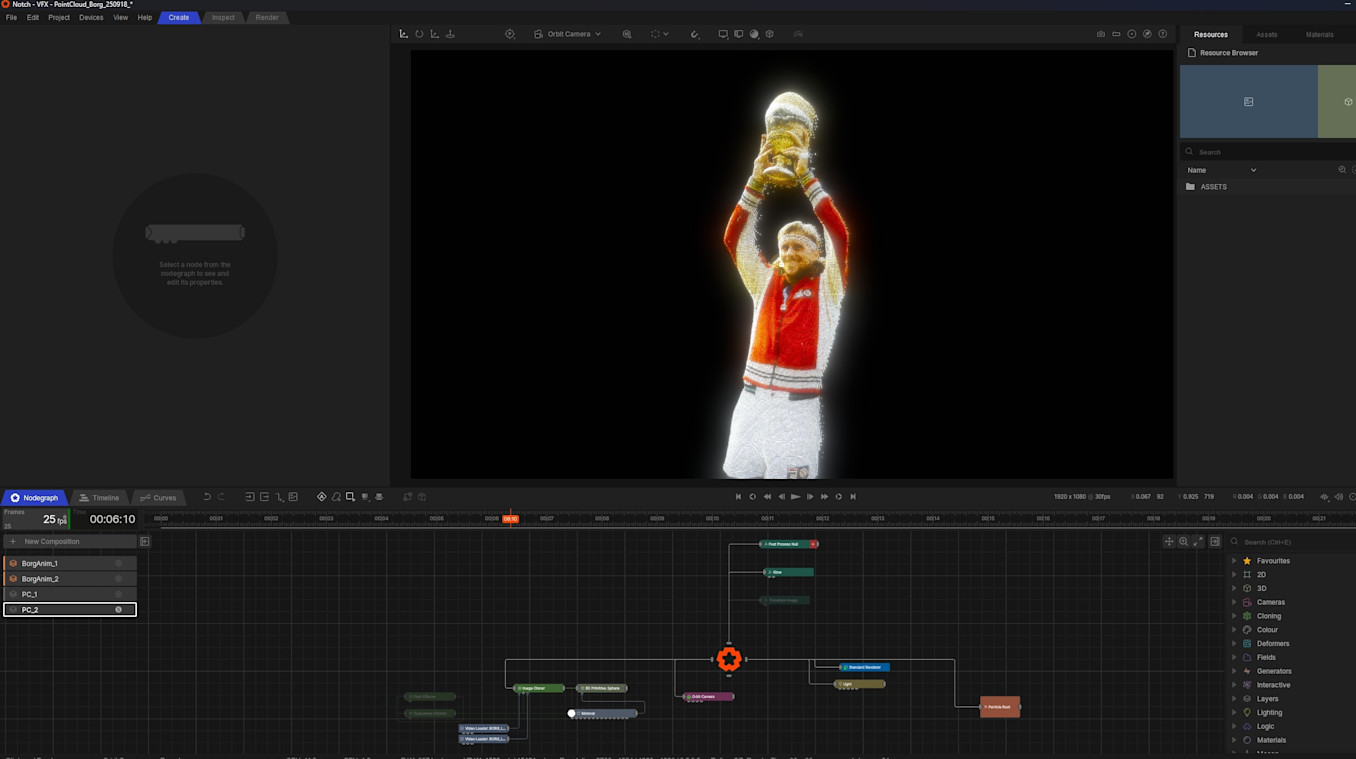Viewport: 1356px width, 759px height.
Task: Open viewport help question-mark icon
Action: pyautogui.click(x=1162, y=34)
